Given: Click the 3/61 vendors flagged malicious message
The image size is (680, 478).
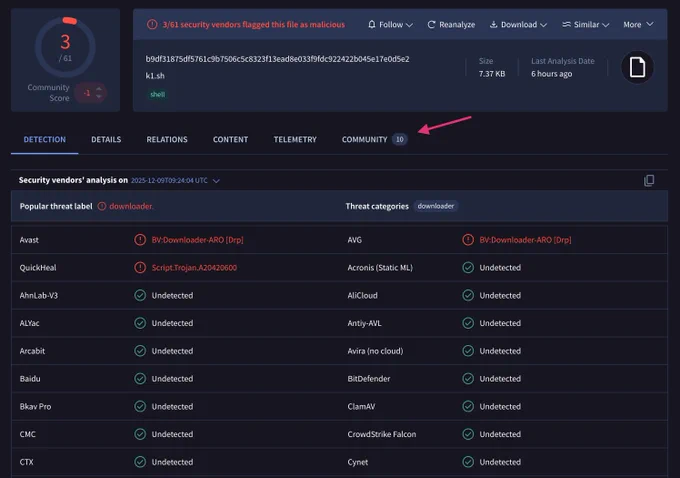Looking at the screenshot, I should click(x=254, y=25).
